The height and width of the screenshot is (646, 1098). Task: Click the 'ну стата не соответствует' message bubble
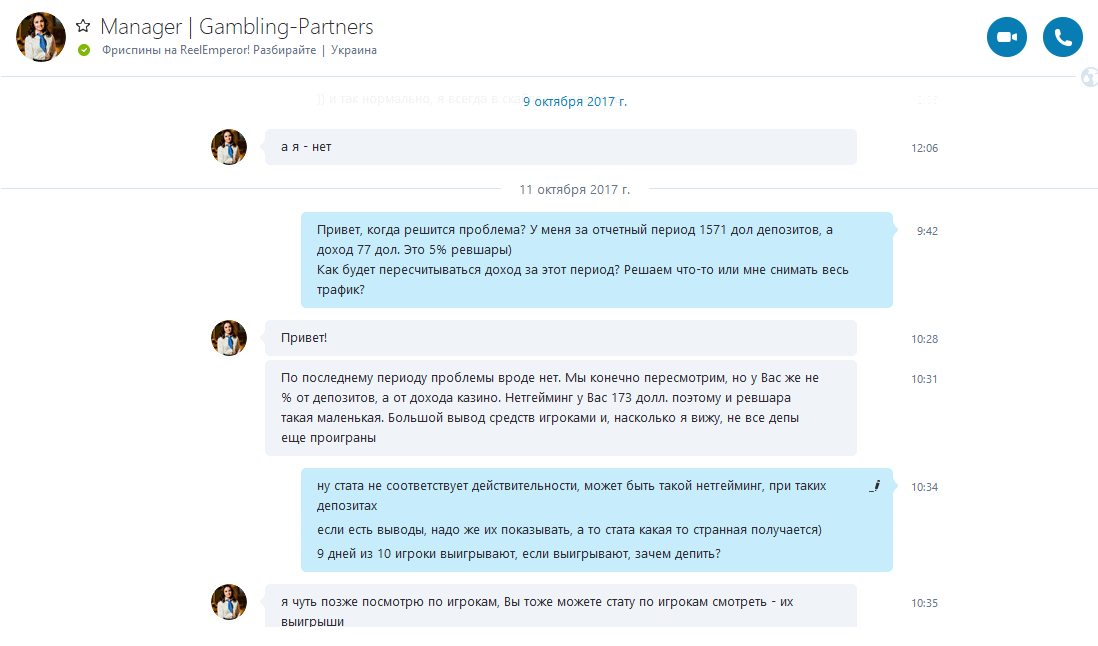[597, 520]
